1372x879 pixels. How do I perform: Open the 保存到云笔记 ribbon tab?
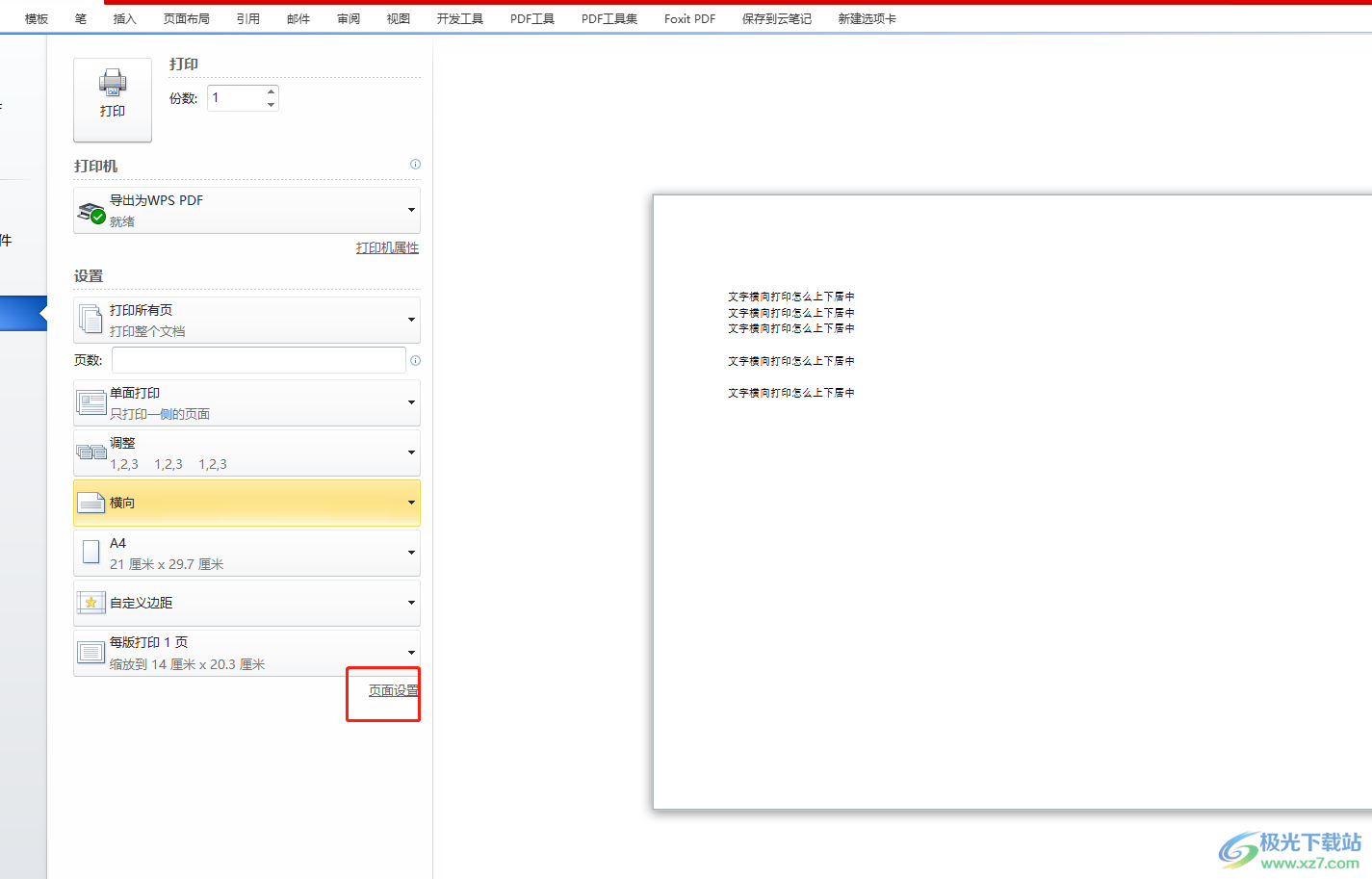777,19
